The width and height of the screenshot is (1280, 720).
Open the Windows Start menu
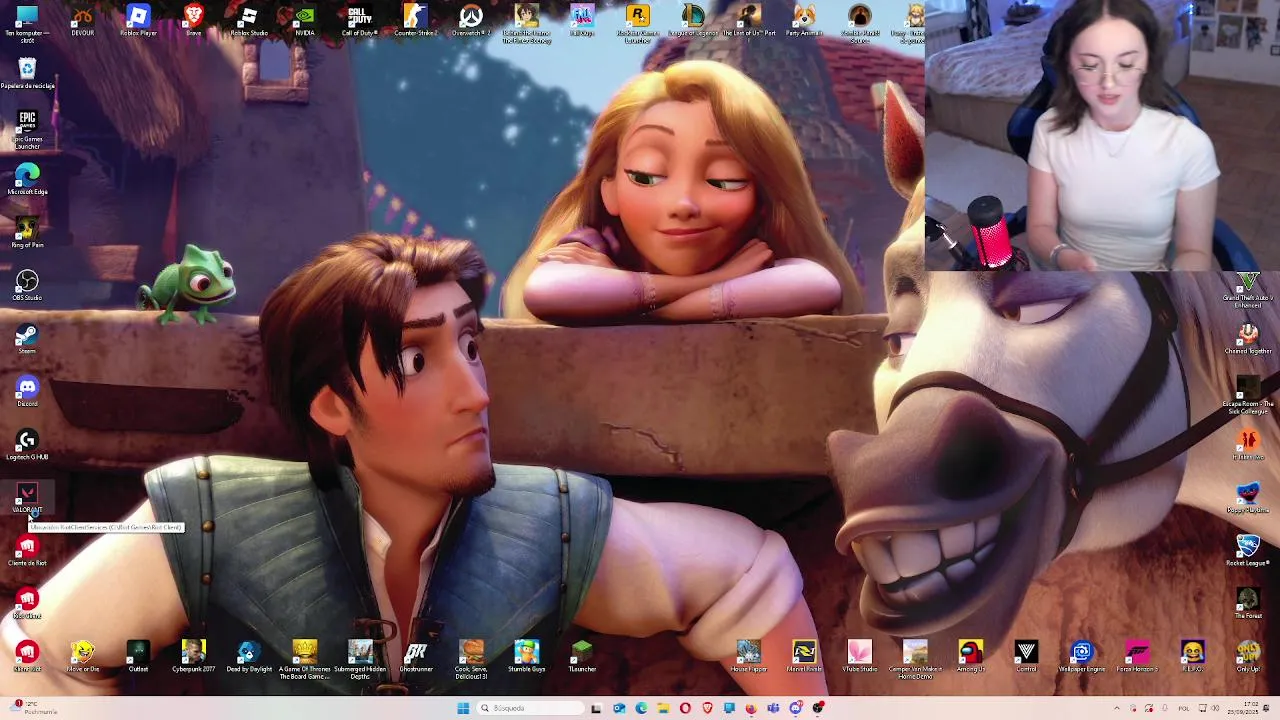(x=463, y=708)
